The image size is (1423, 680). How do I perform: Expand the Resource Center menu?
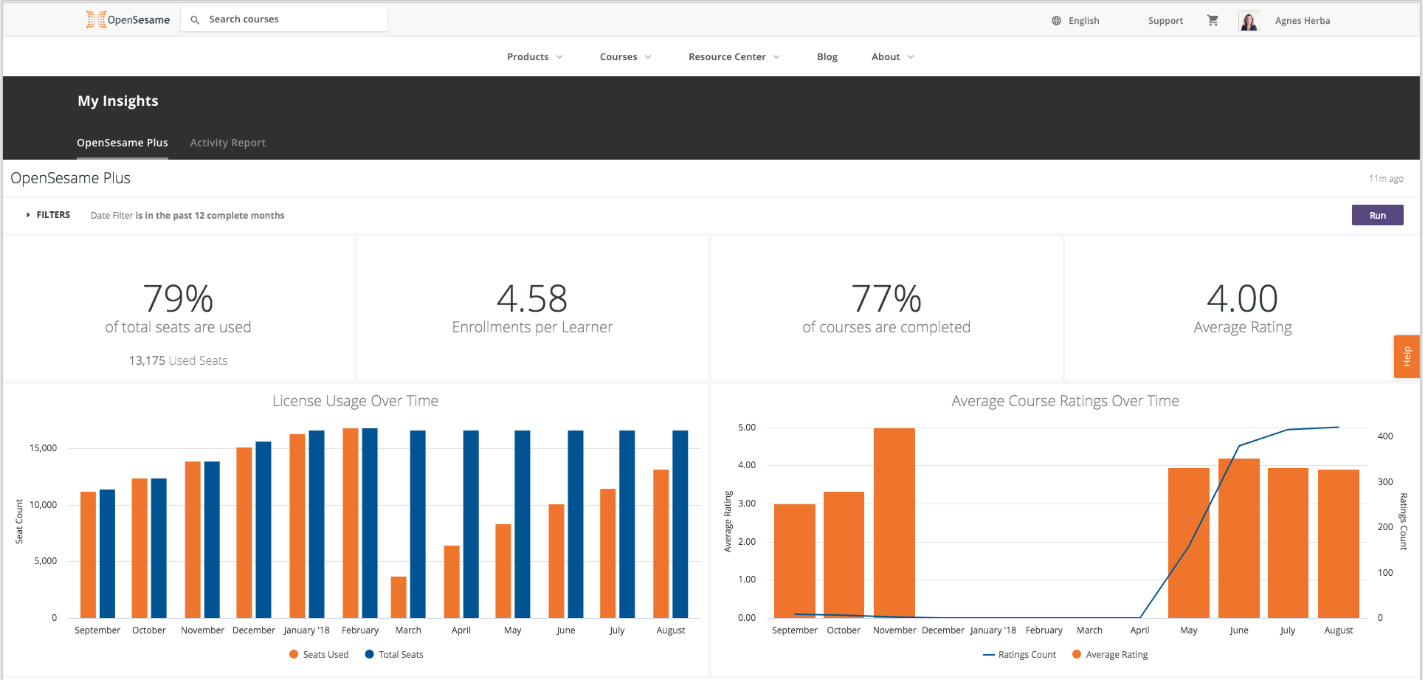(x=733, y=57)
